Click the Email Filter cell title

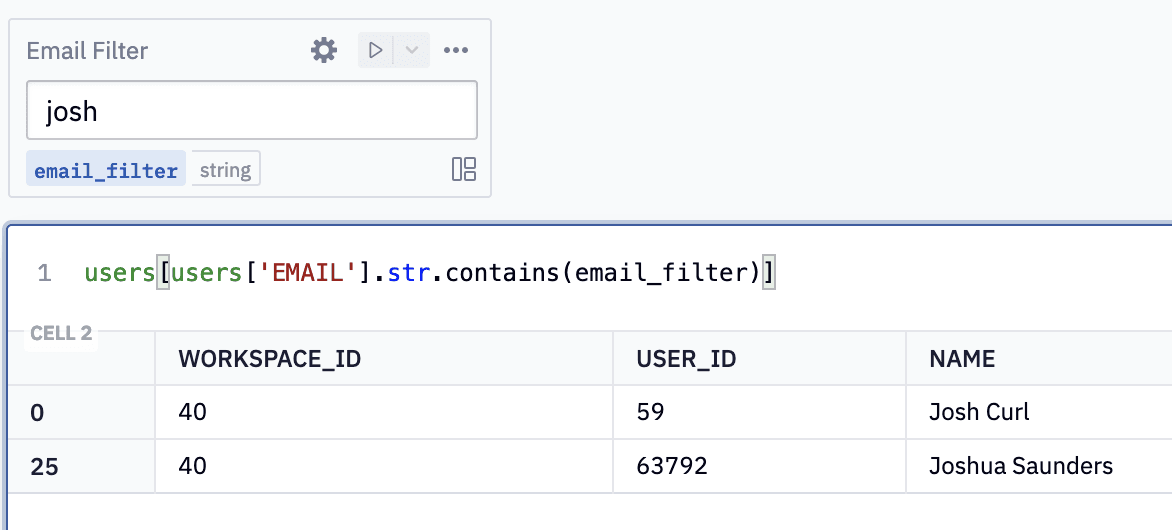tap(87, 51)
